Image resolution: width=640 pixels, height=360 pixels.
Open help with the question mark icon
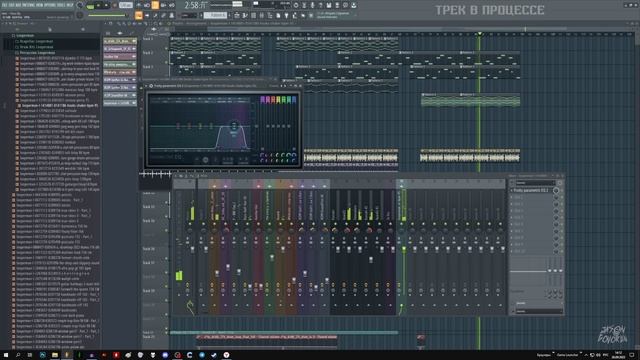click(320, 5)
